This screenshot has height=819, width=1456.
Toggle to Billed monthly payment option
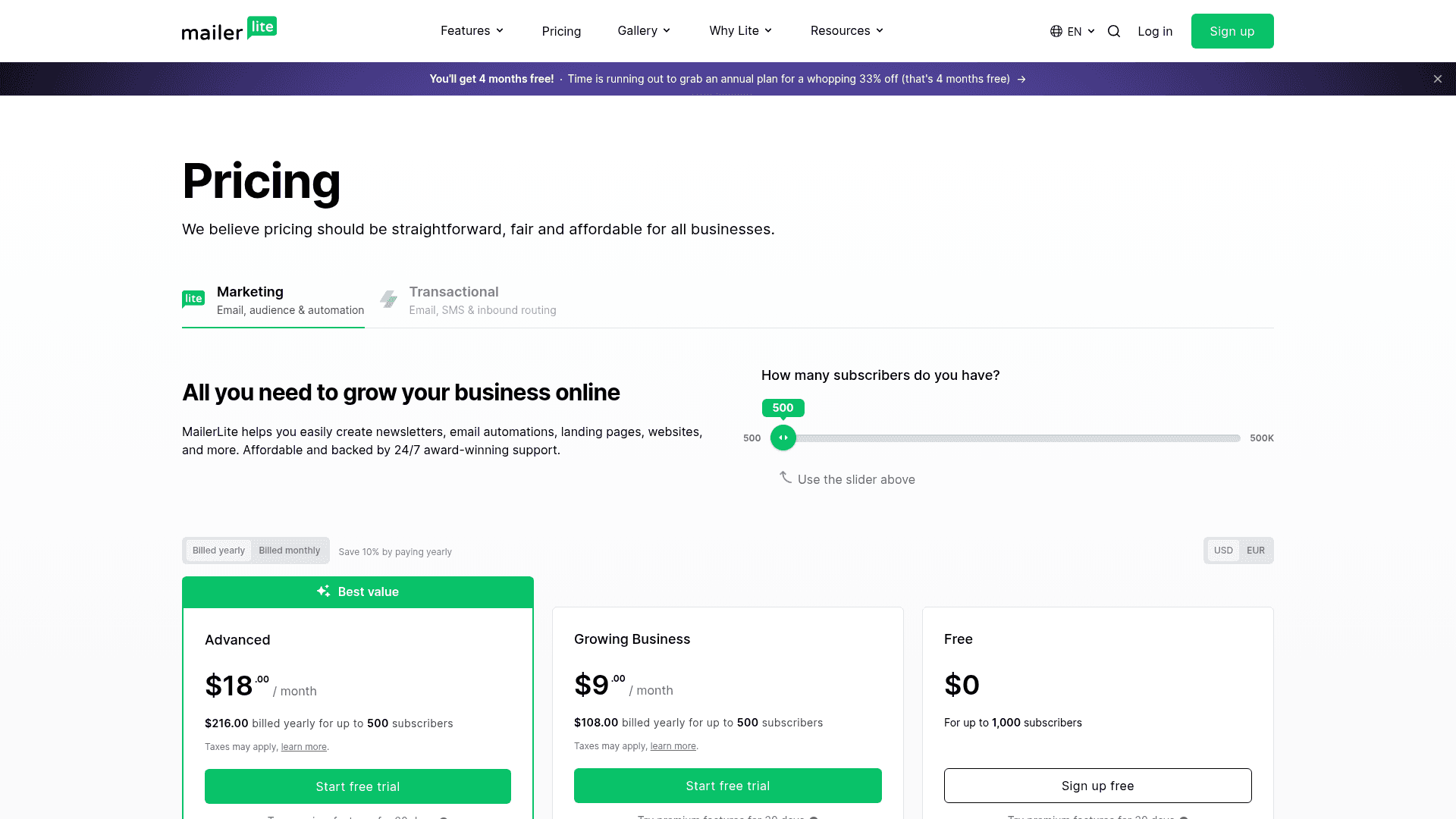(x=289, y=550)
